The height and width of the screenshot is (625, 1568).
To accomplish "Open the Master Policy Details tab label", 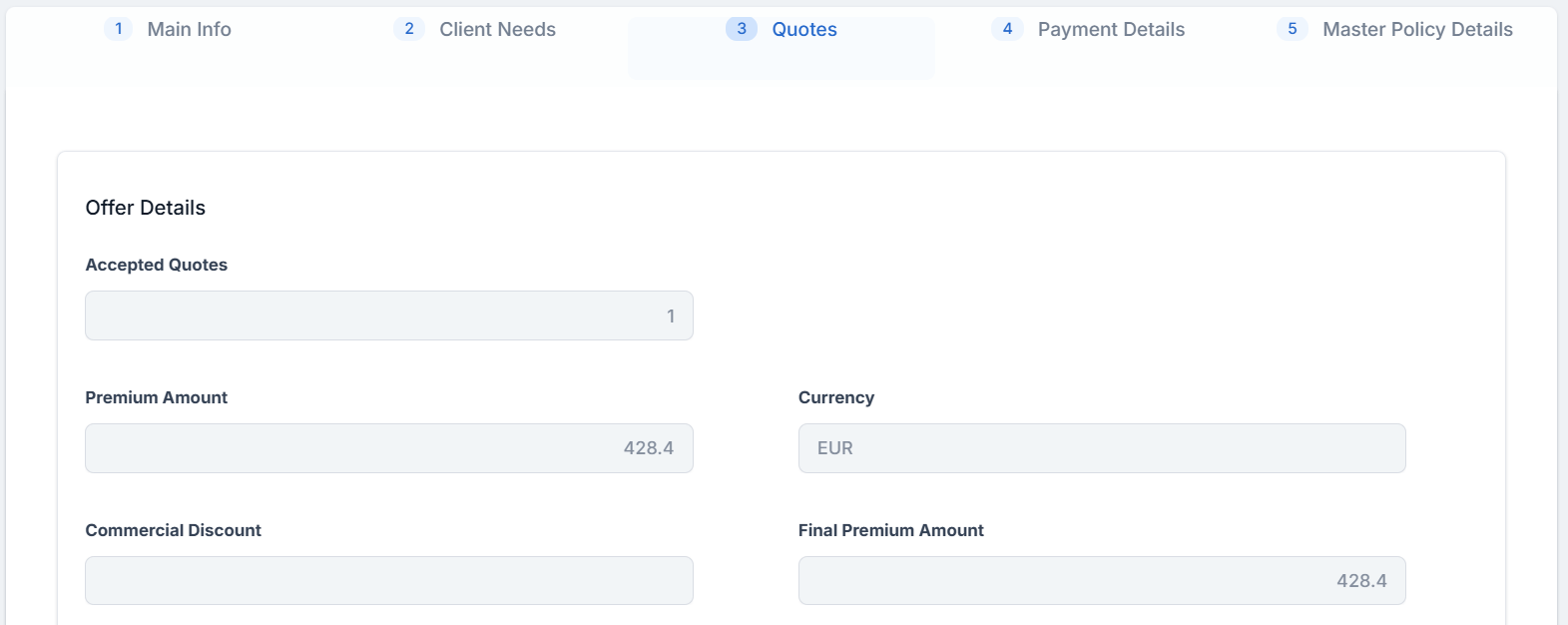I will click(x=1417, y=30).
